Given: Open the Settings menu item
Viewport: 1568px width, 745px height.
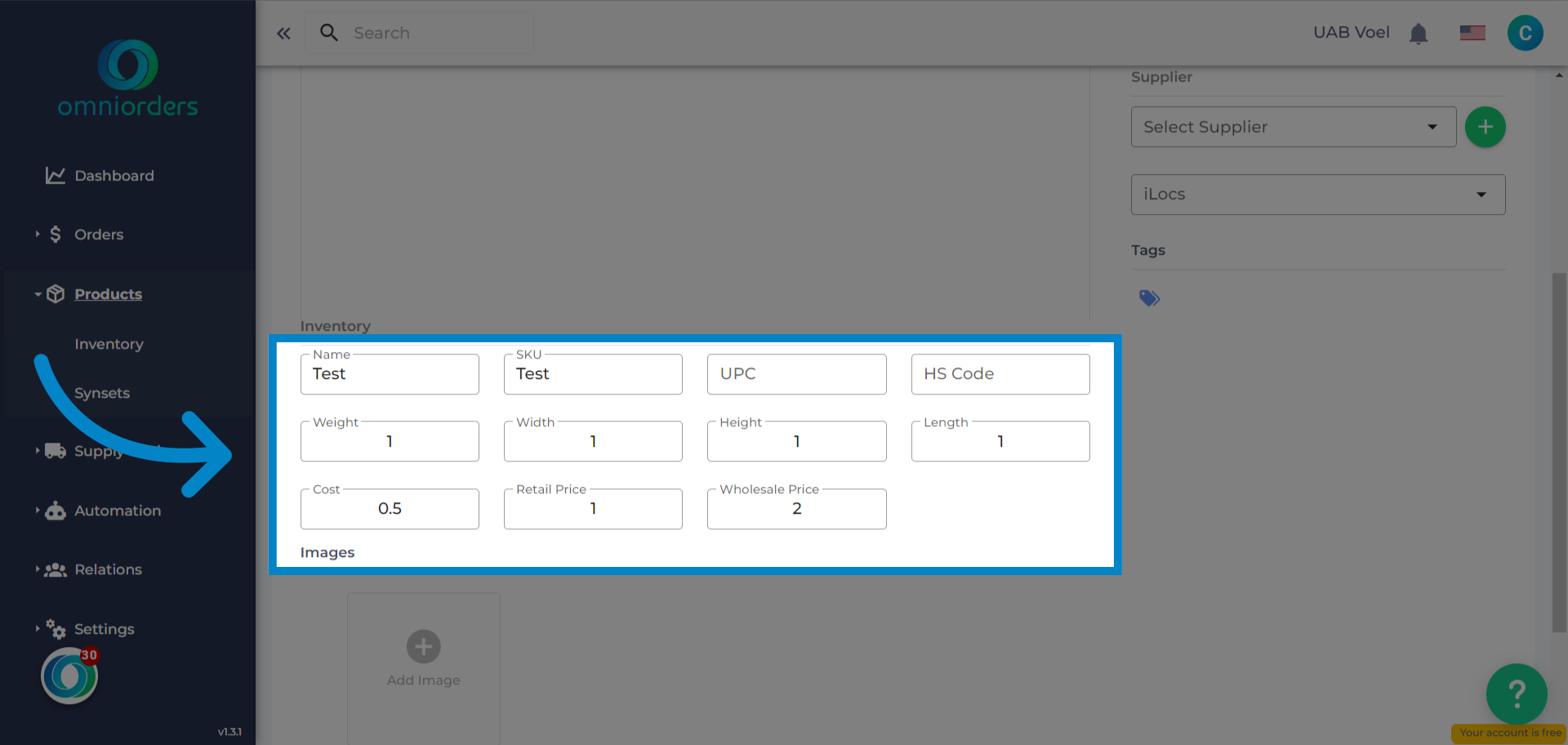Looking at the screenshot, I should coord(105,629).
